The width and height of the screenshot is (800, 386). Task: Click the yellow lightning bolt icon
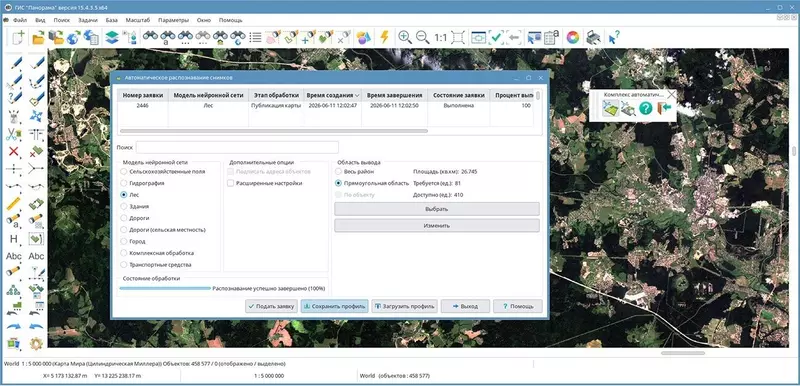pyautogui.click(x=384, y=37)
